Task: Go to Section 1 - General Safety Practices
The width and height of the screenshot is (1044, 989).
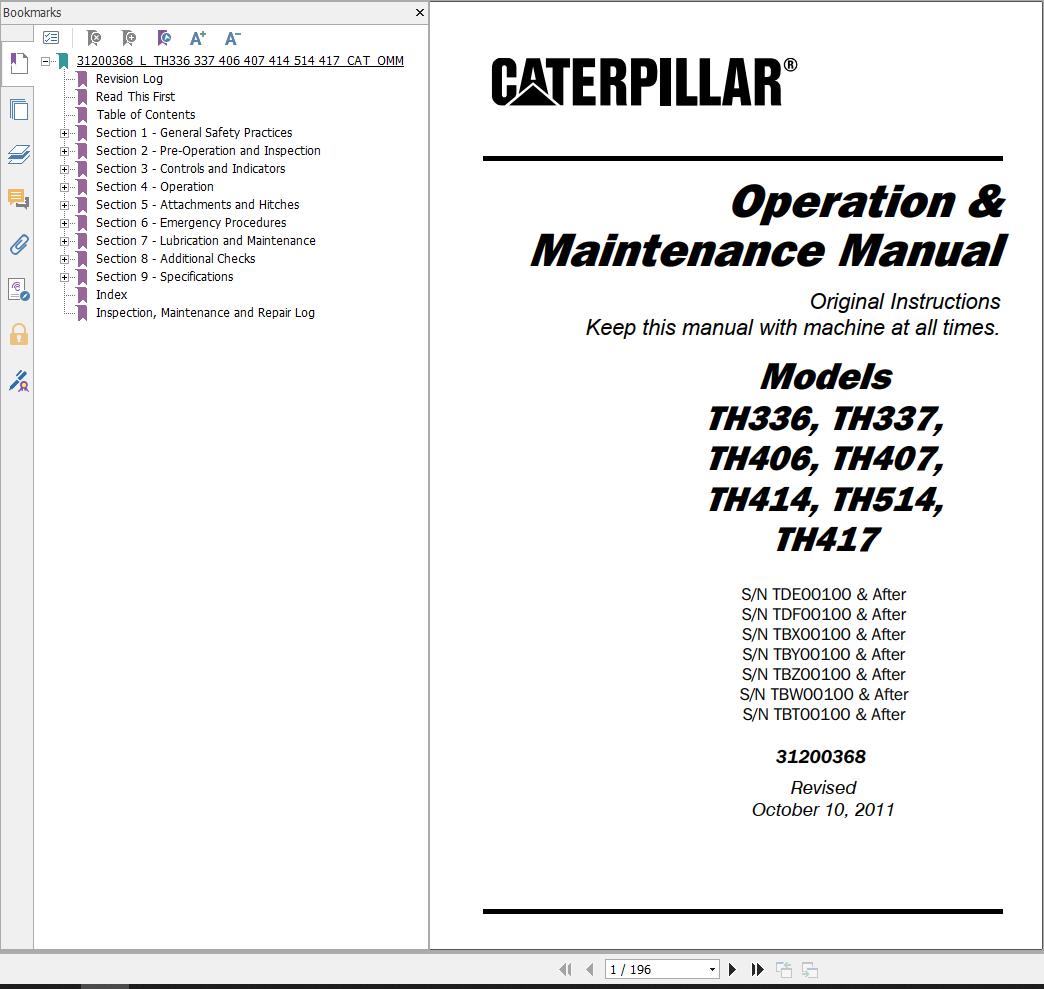Action: click(x=194, y=133)
